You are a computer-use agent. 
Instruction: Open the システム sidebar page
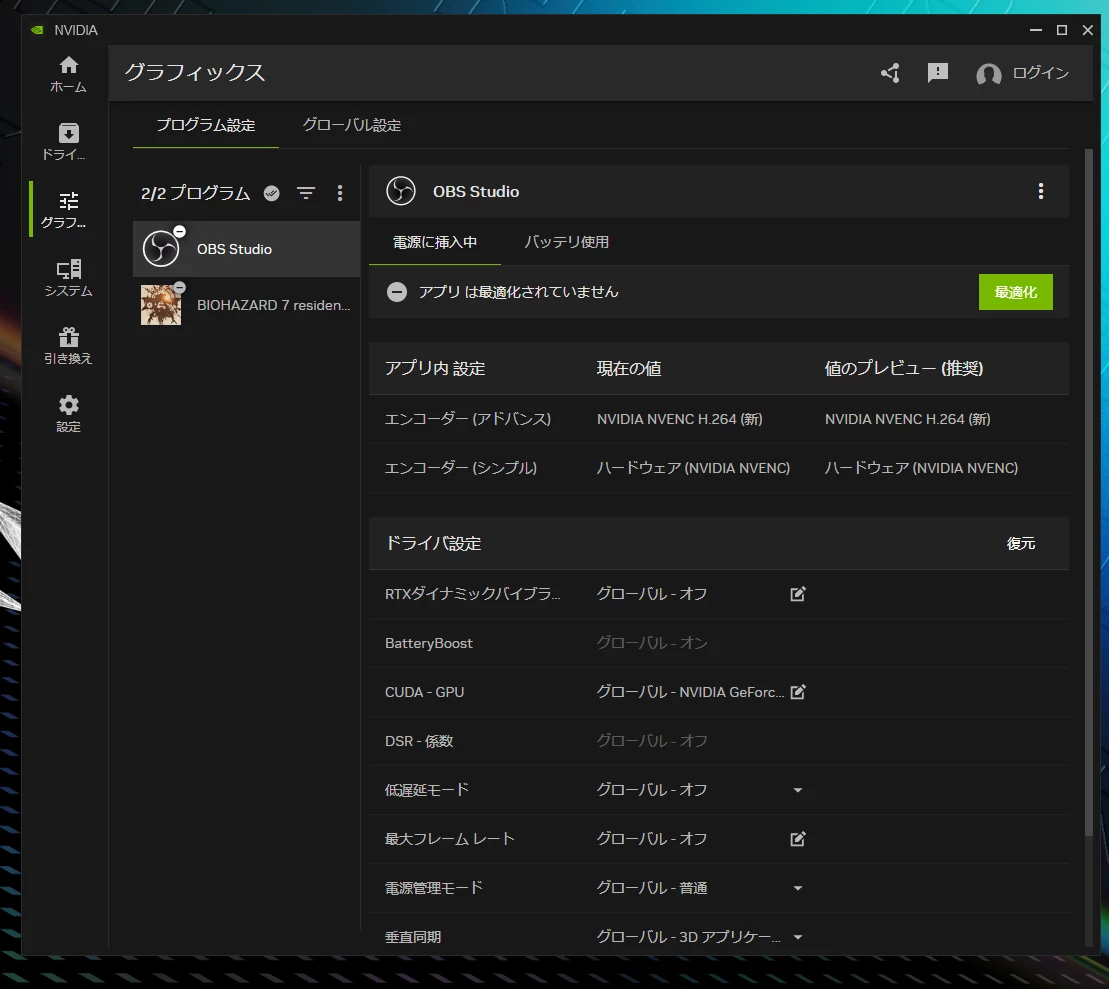point(68,278)
